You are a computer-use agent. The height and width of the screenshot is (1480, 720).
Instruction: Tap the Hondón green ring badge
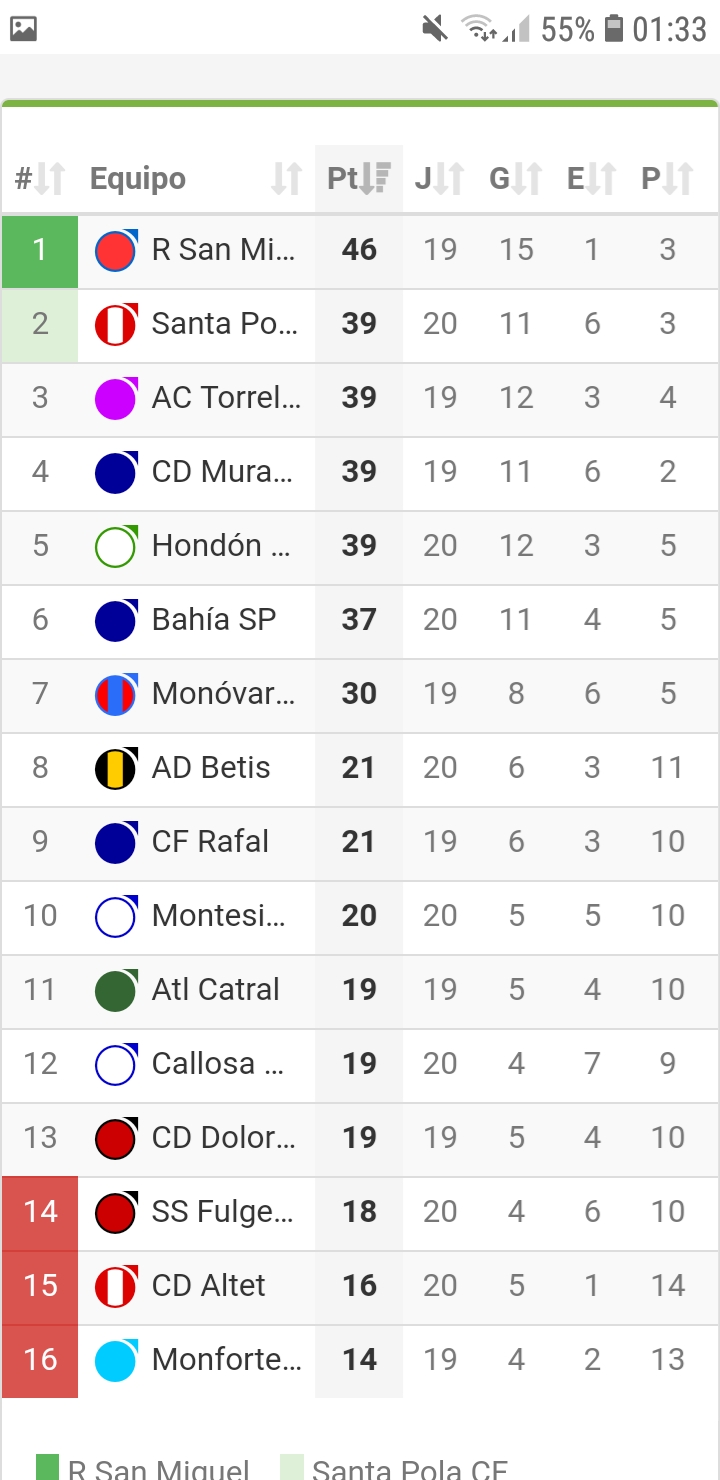pos(116,546)
